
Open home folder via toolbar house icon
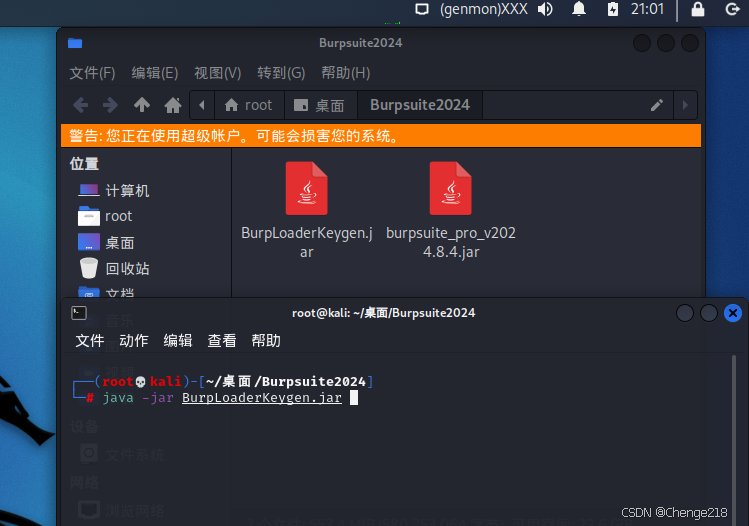point(173,105)
